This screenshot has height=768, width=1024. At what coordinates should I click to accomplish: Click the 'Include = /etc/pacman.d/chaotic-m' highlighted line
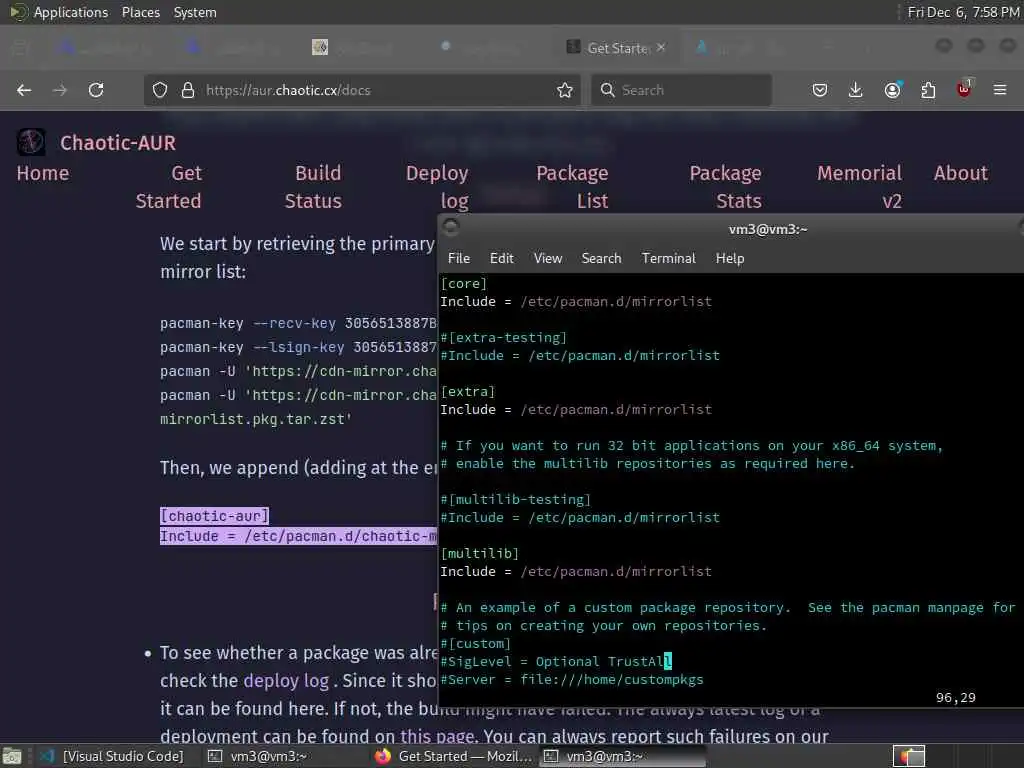coord(298,536)
